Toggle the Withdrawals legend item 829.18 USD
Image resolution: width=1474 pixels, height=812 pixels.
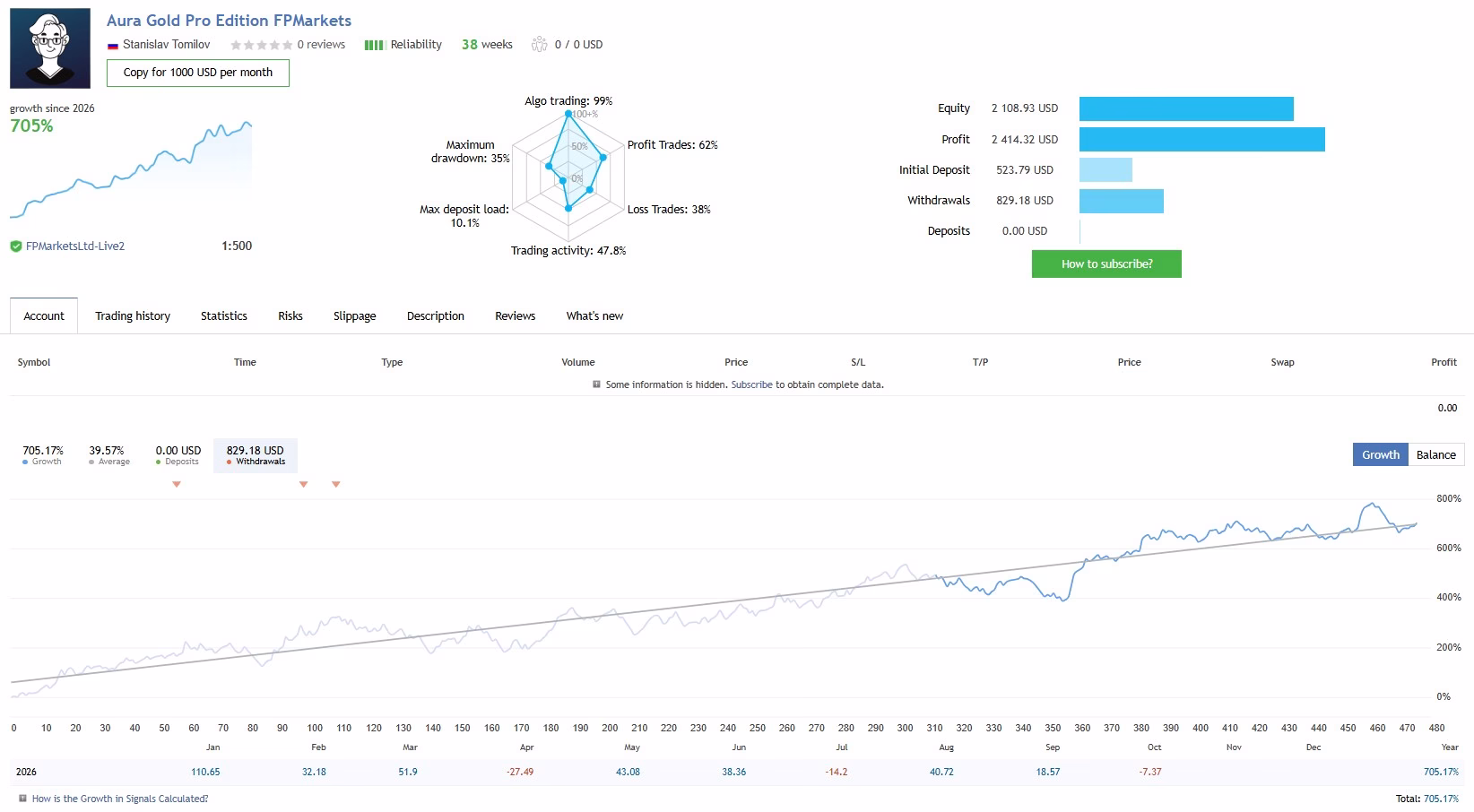click(x=256, y=455)
